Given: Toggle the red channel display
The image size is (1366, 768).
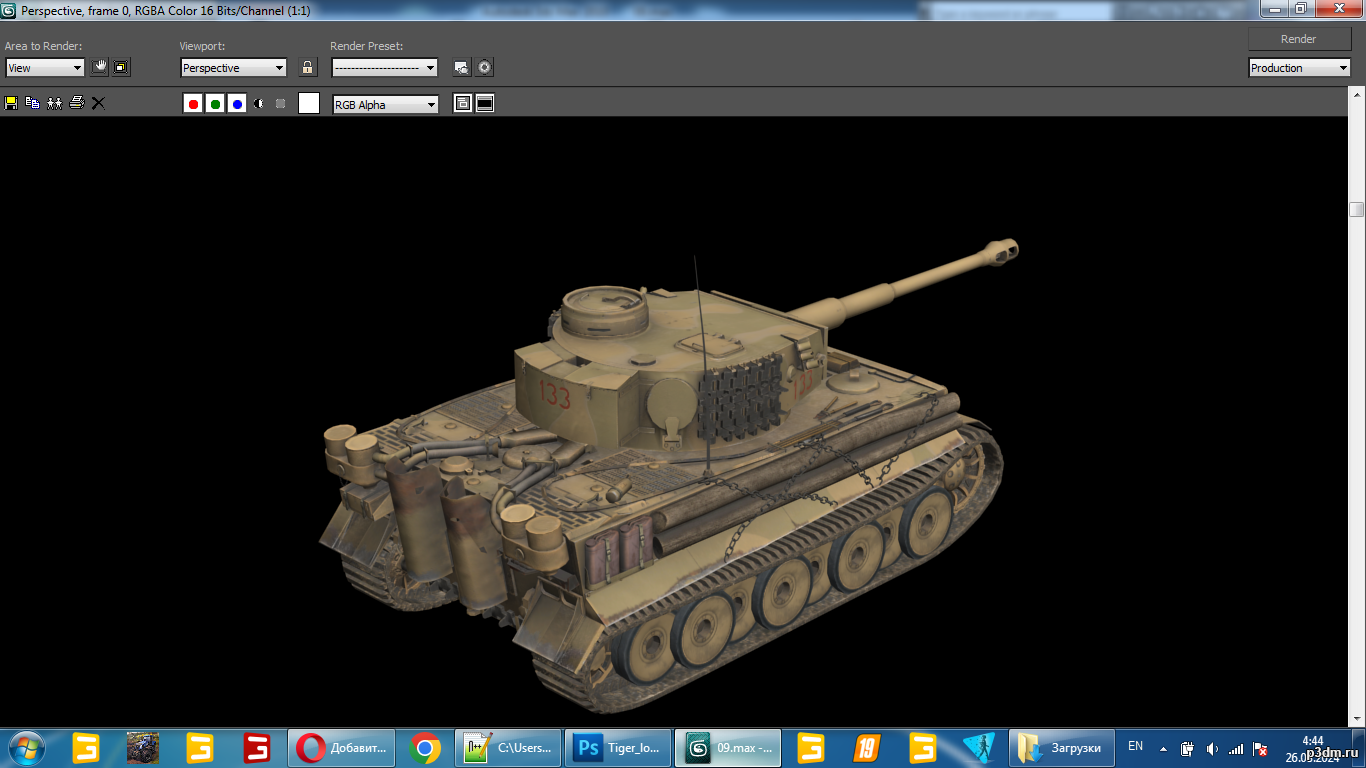Looking at the screenshot, I should pos(193,104).
